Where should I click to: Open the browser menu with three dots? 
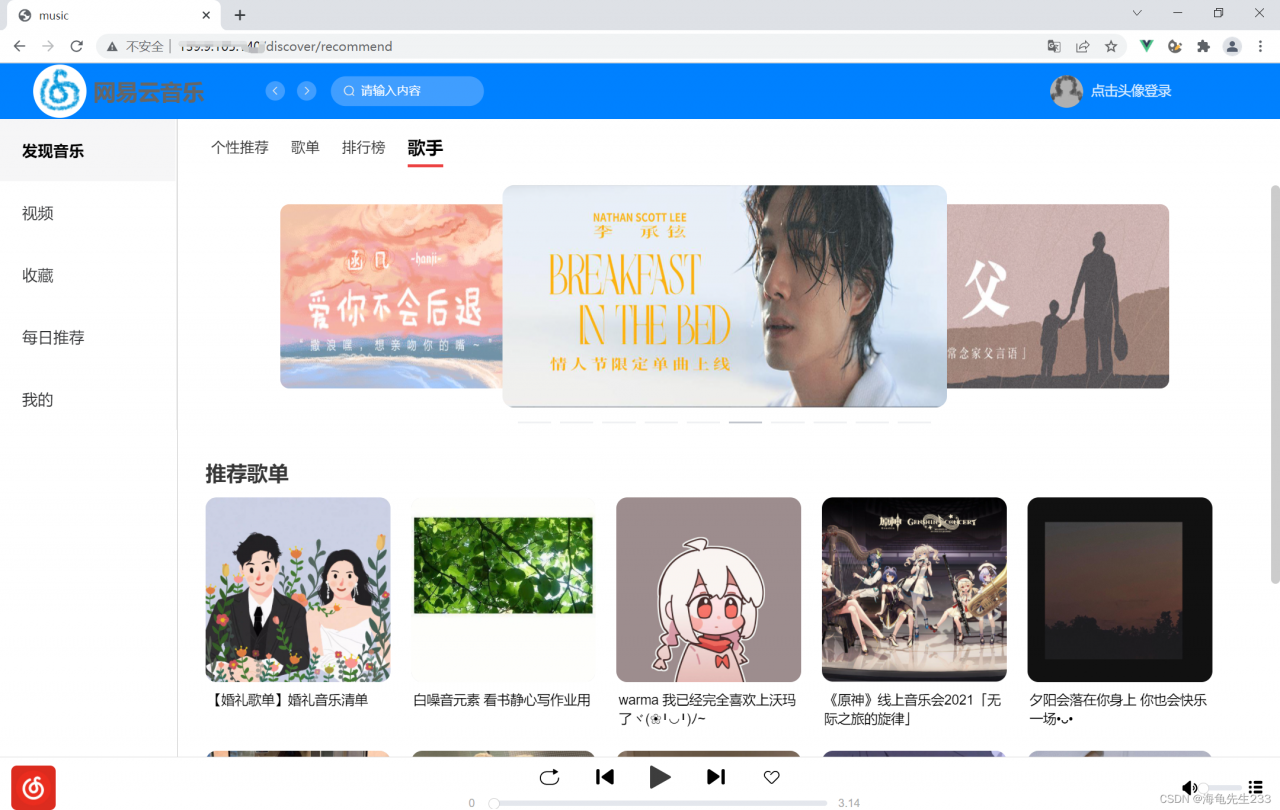pos(1259,46)
